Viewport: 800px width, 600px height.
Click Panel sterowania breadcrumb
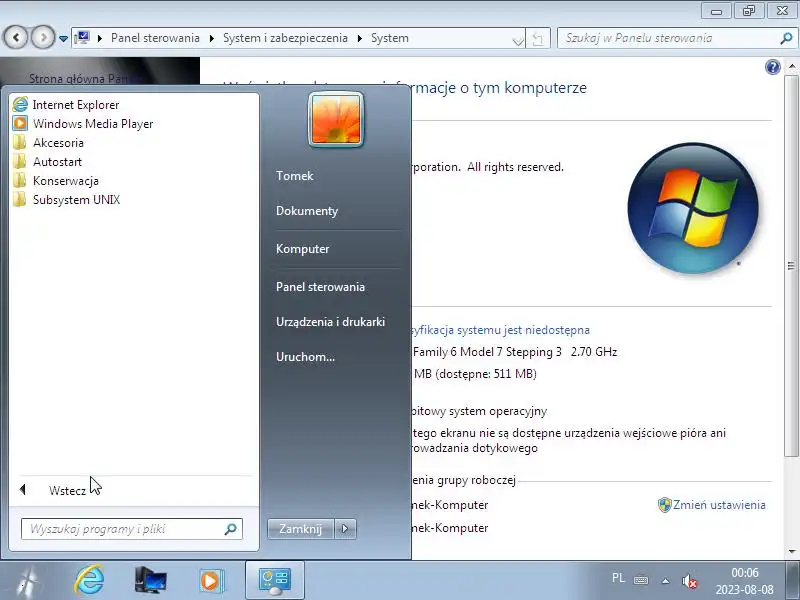point(155,38)
